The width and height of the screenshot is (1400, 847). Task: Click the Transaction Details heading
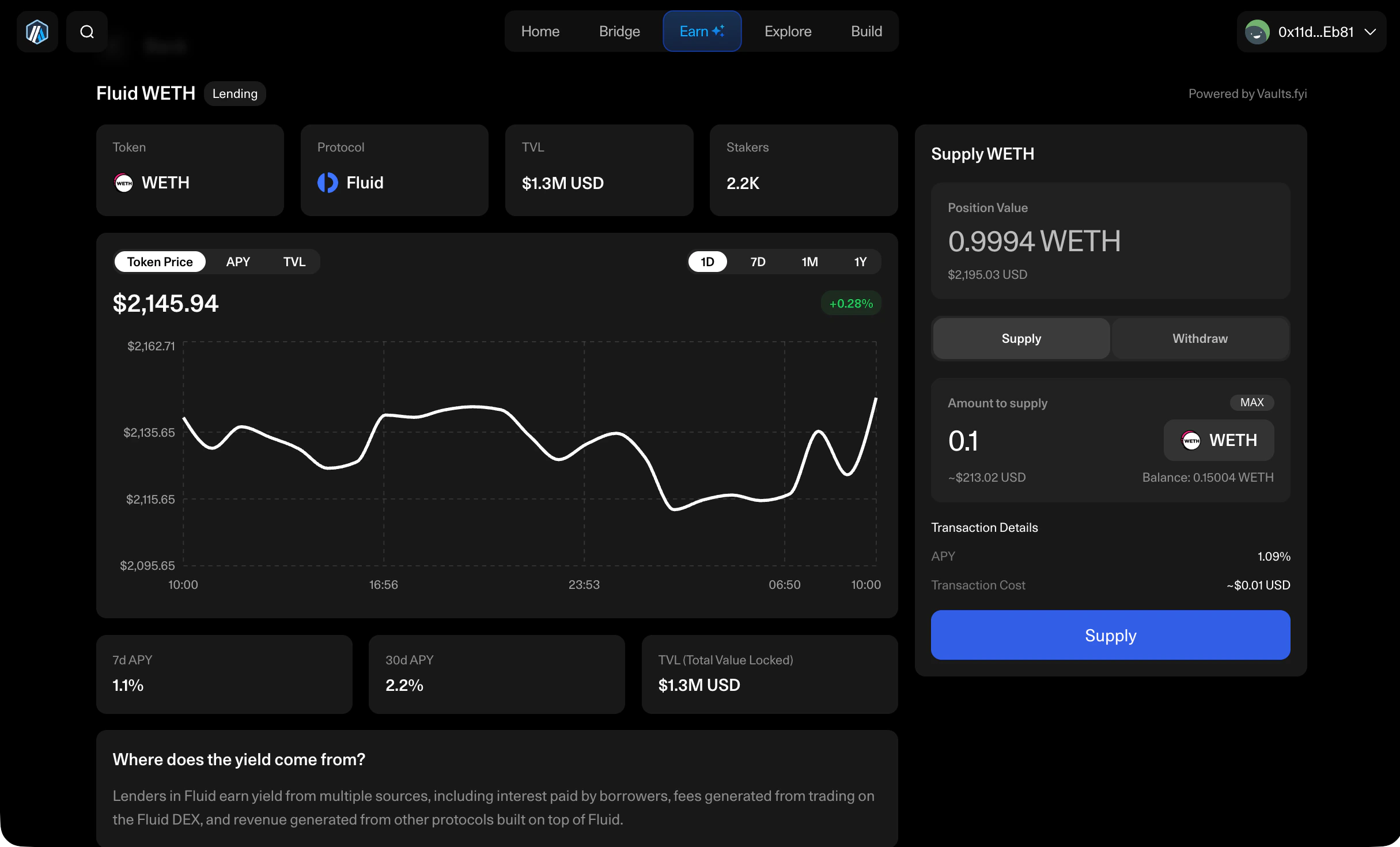click(x=985, y=527)
